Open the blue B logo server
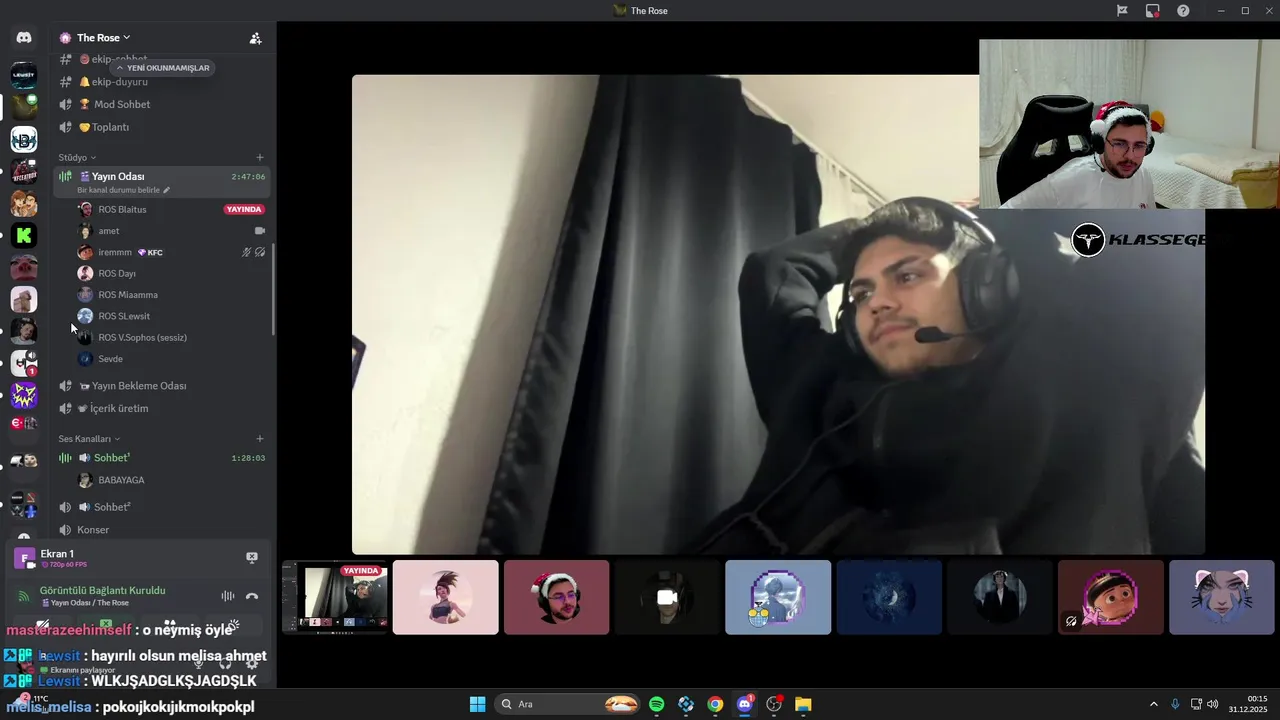Screen dimensions: 1280x720 24,139
